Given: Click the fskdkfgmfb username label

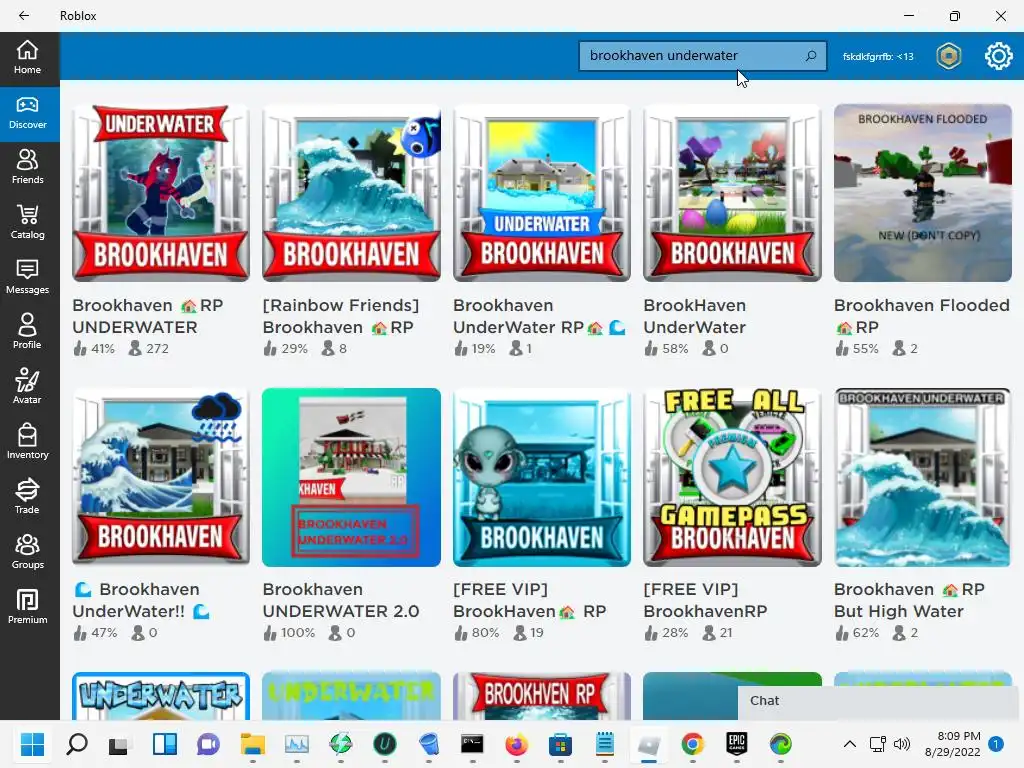Looking at the screenshot, I should coord(878,57).
